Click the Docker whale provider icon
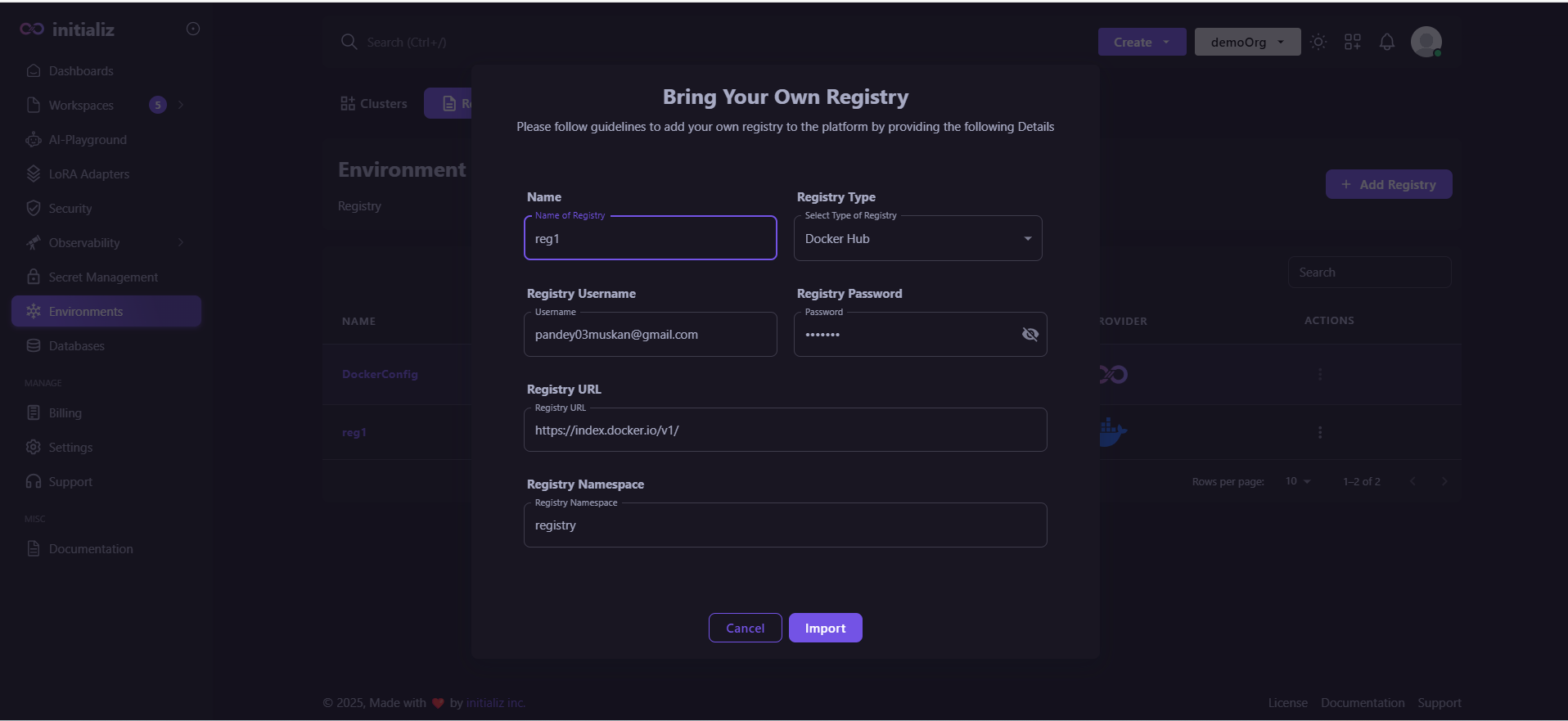The width and height of the screenshot is (1568, 721). click(x=1113, y=431)
